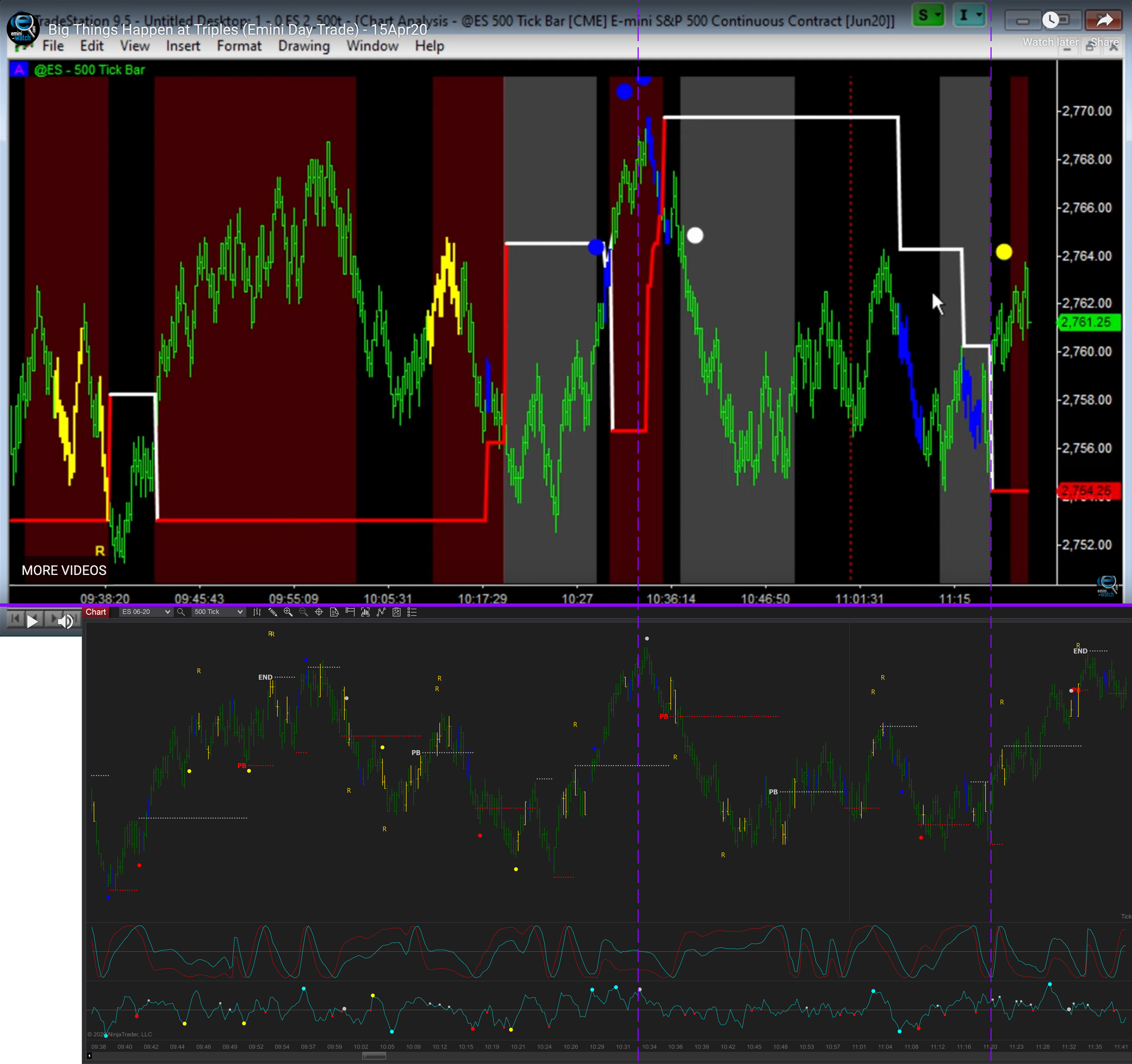
Task: Toggle the crosshair cursor icon
Action: click(319, 612)
